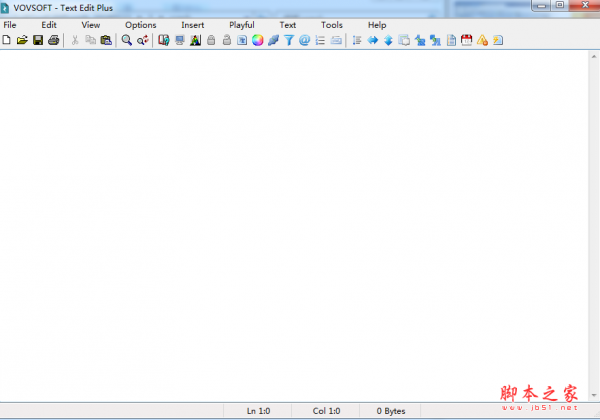The height and width of the screenshot is (420, 600).
Task: Click the book with question mark icon
Action: coord(164,40)
